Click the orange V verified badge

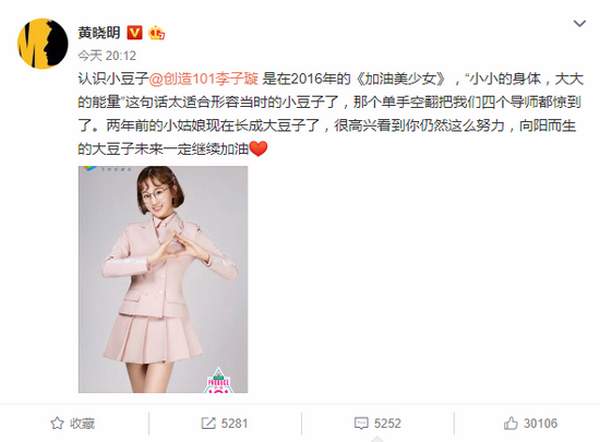(x=134, y=33)
